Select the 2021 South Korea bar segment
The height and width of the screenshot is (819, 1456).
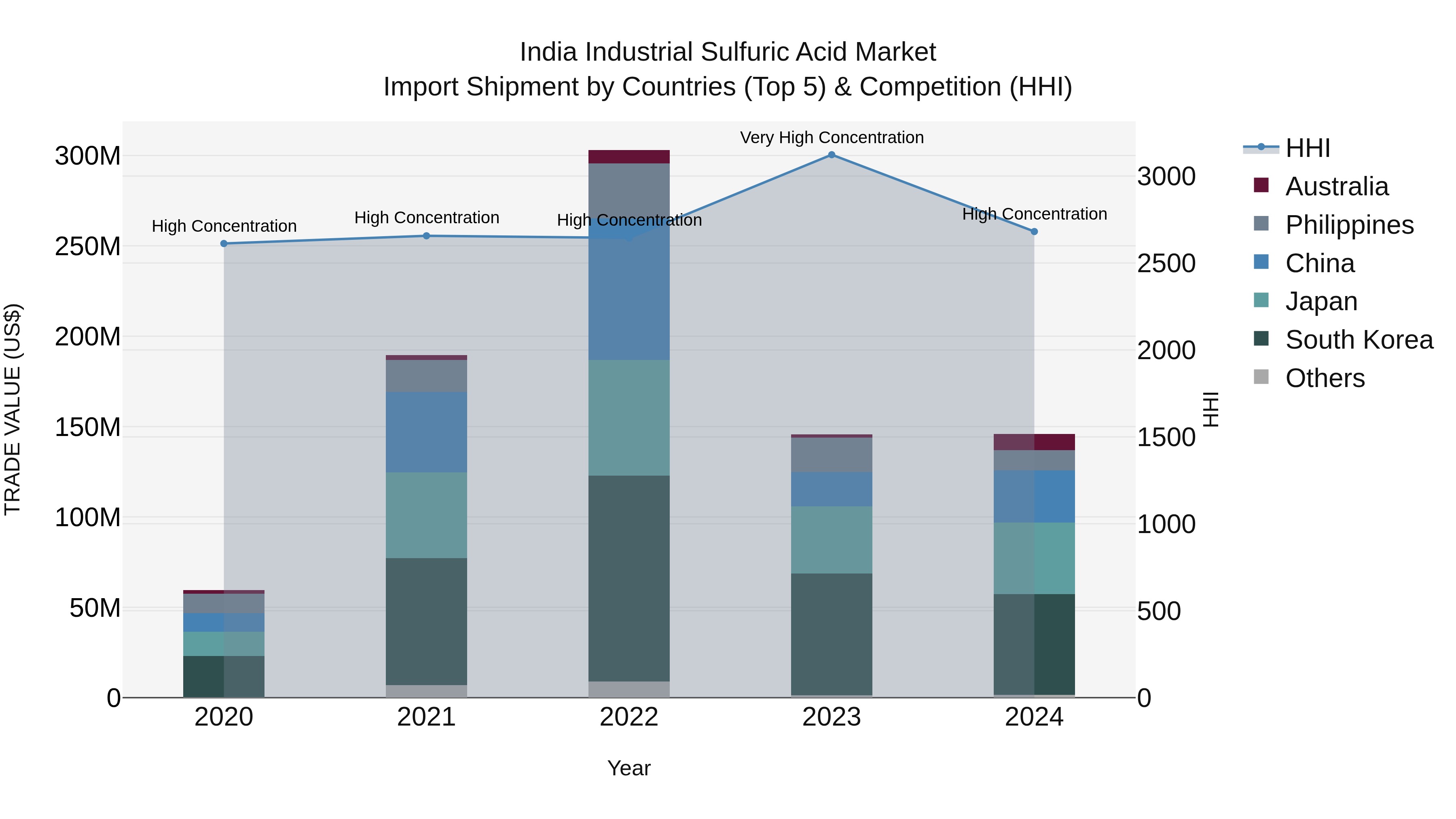pos(427,622)
